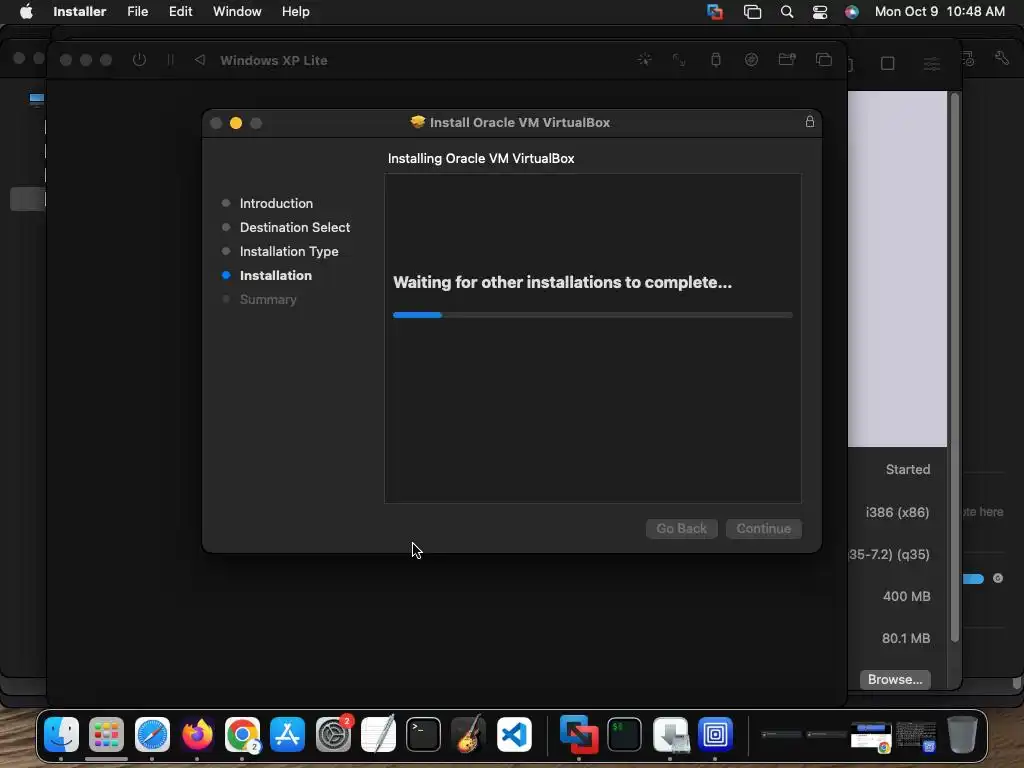Activate Siri from the menu bar
This screenshot has width=1024, height=768.
[852, 12]
